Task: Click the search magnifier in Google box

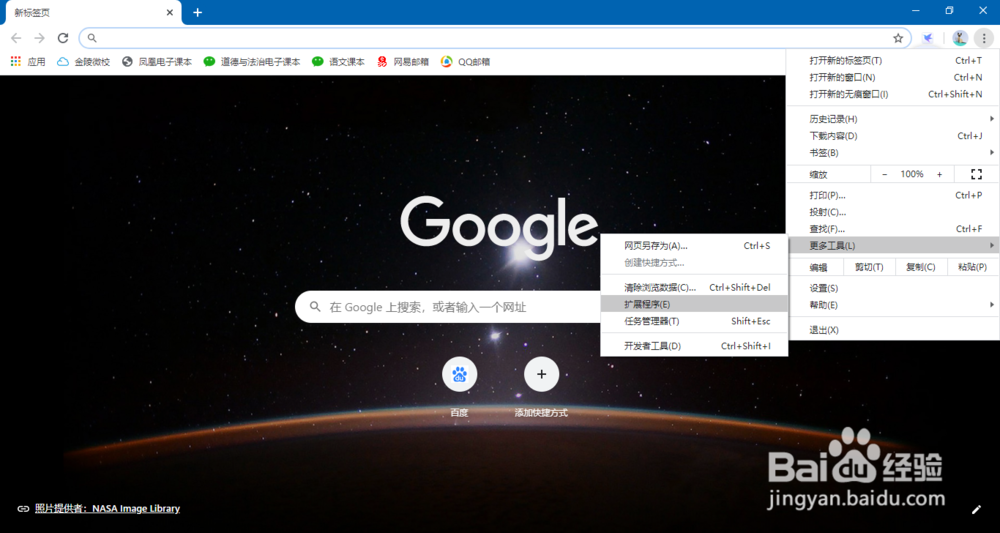Action: [315, 307]
